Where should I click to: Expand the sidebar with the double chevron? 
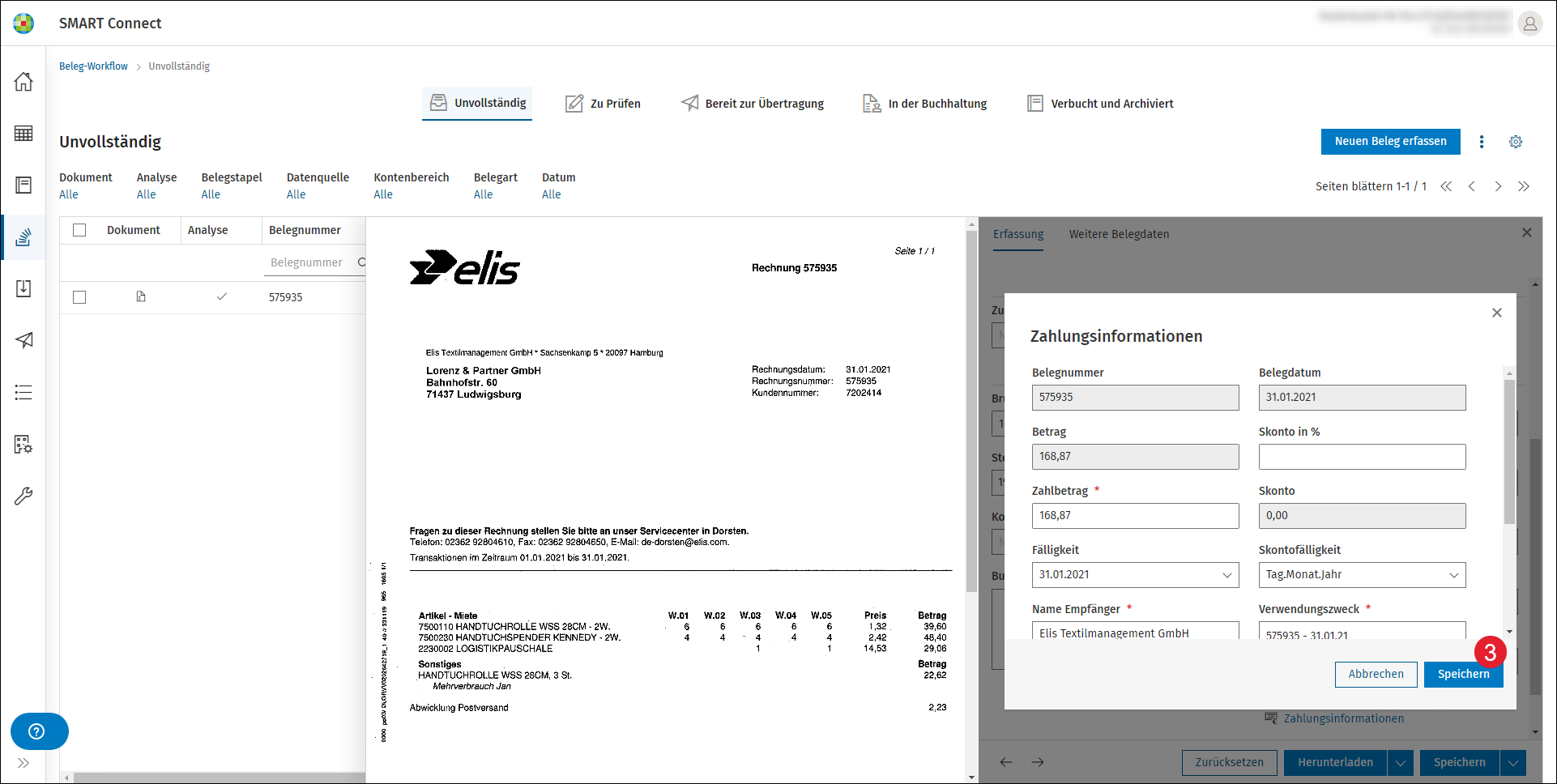(23, 763)
